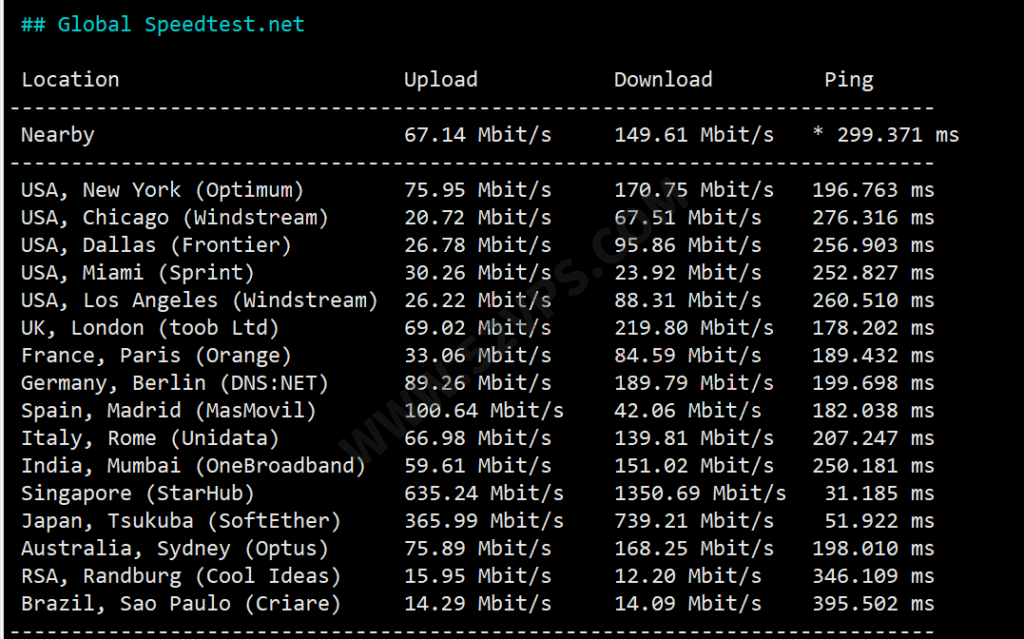Click Tsukuba upload '365.99 Mbit/s'
1024x639 pixels.
[x=483, y=520]
